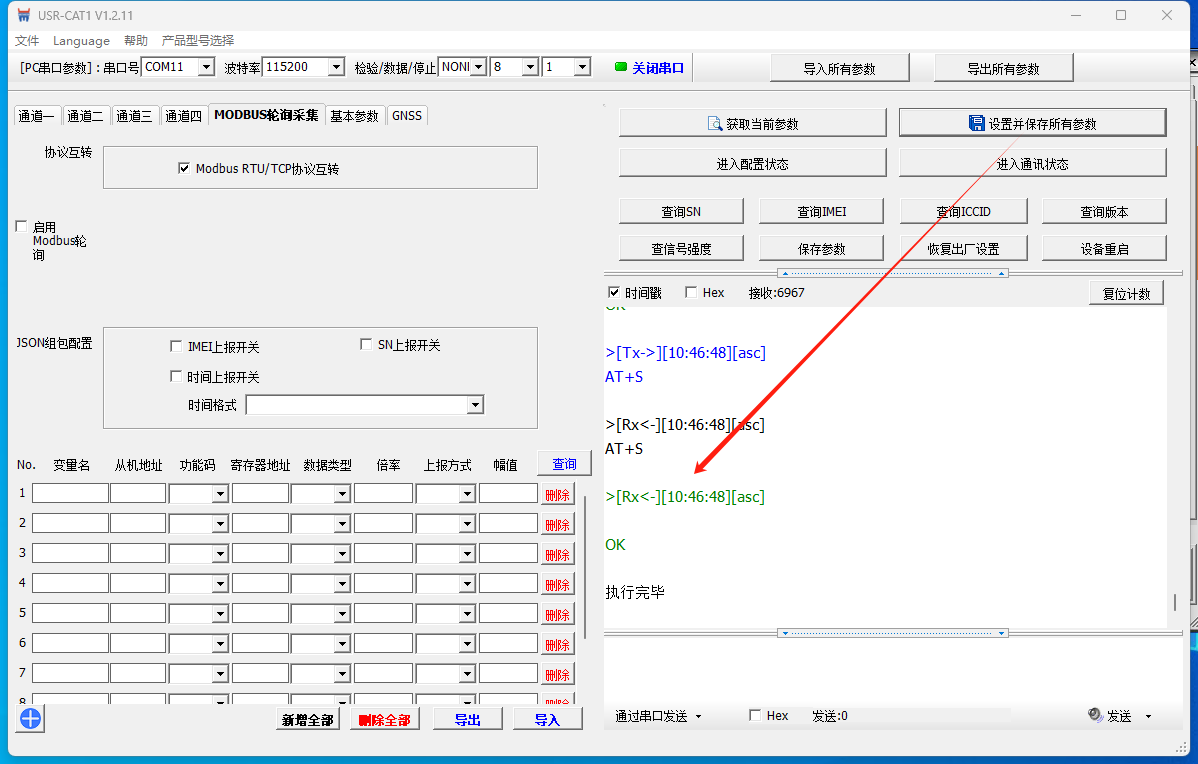Switch to the GNSS tab
The image size is (1198, 764).
[406, 115]
